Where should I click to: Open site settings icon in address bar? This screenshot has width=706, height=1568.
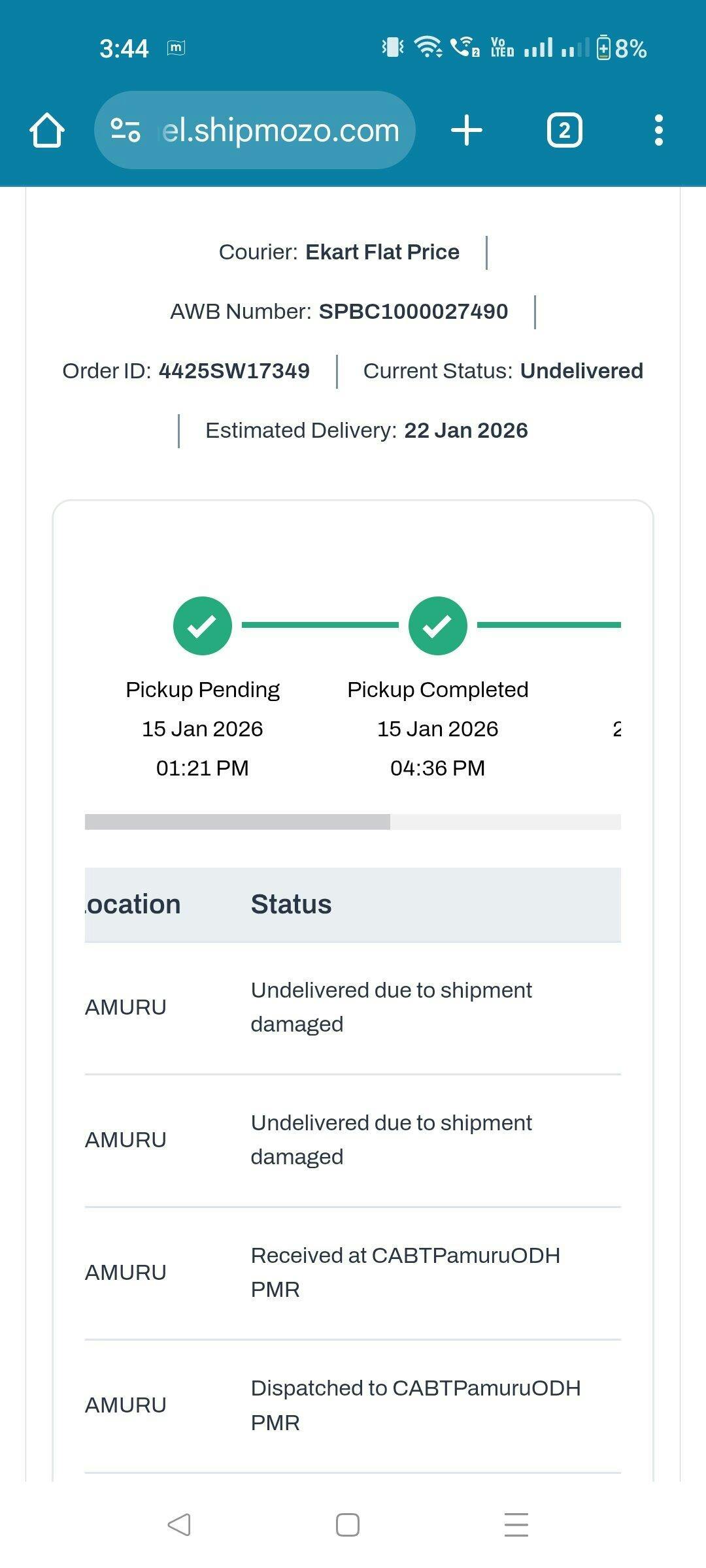click(x=125, y=130)
